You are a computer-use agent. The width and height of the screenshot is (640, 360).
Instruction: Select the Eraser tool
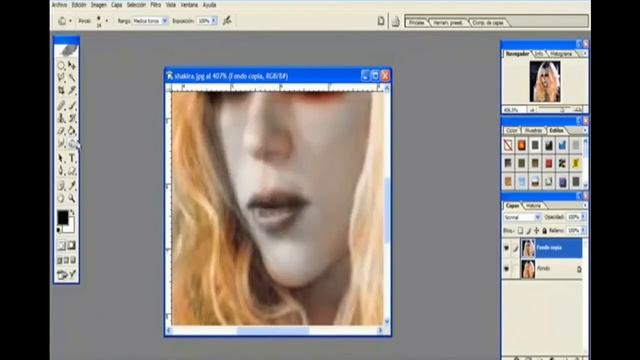point(61,131)
